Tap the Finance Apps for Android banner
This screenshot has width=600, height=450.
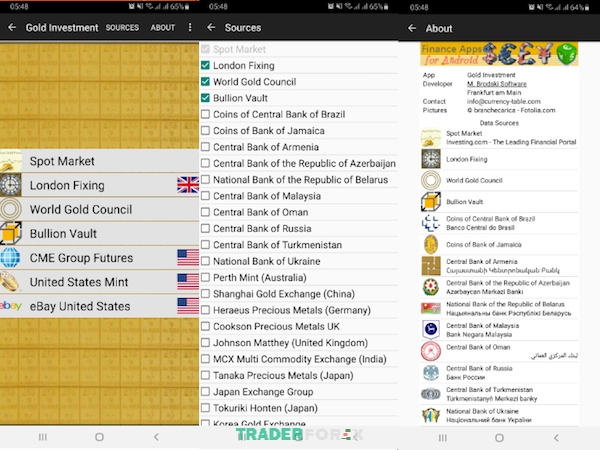[x=499, y=54]
